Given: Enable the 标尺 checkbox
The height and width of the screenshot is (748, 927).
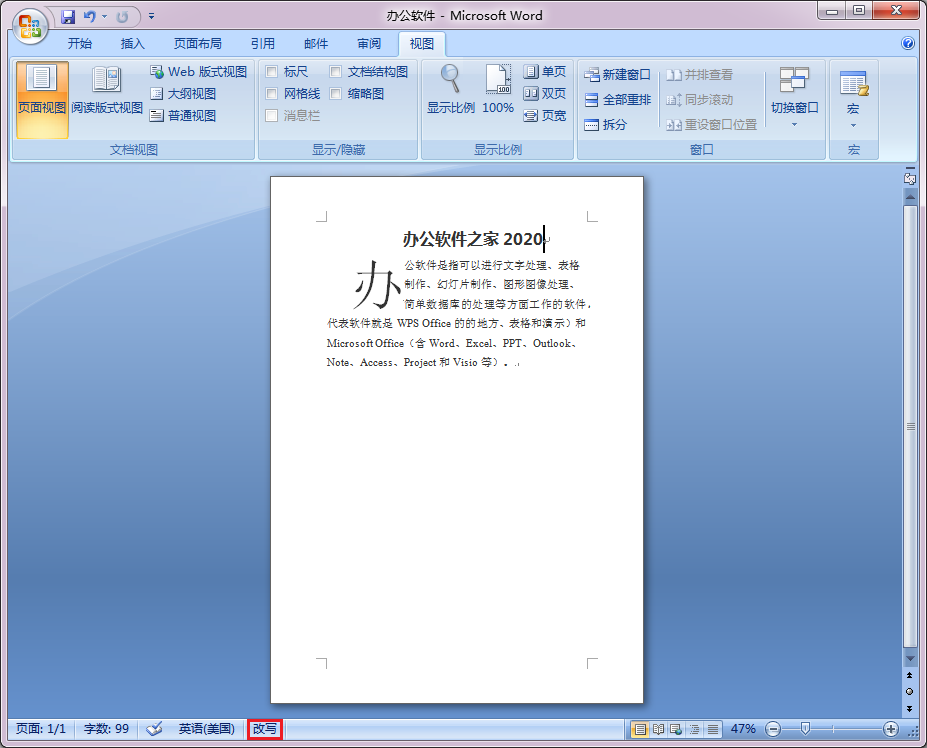Looking at the screenshot, I should tap(272, 72).
